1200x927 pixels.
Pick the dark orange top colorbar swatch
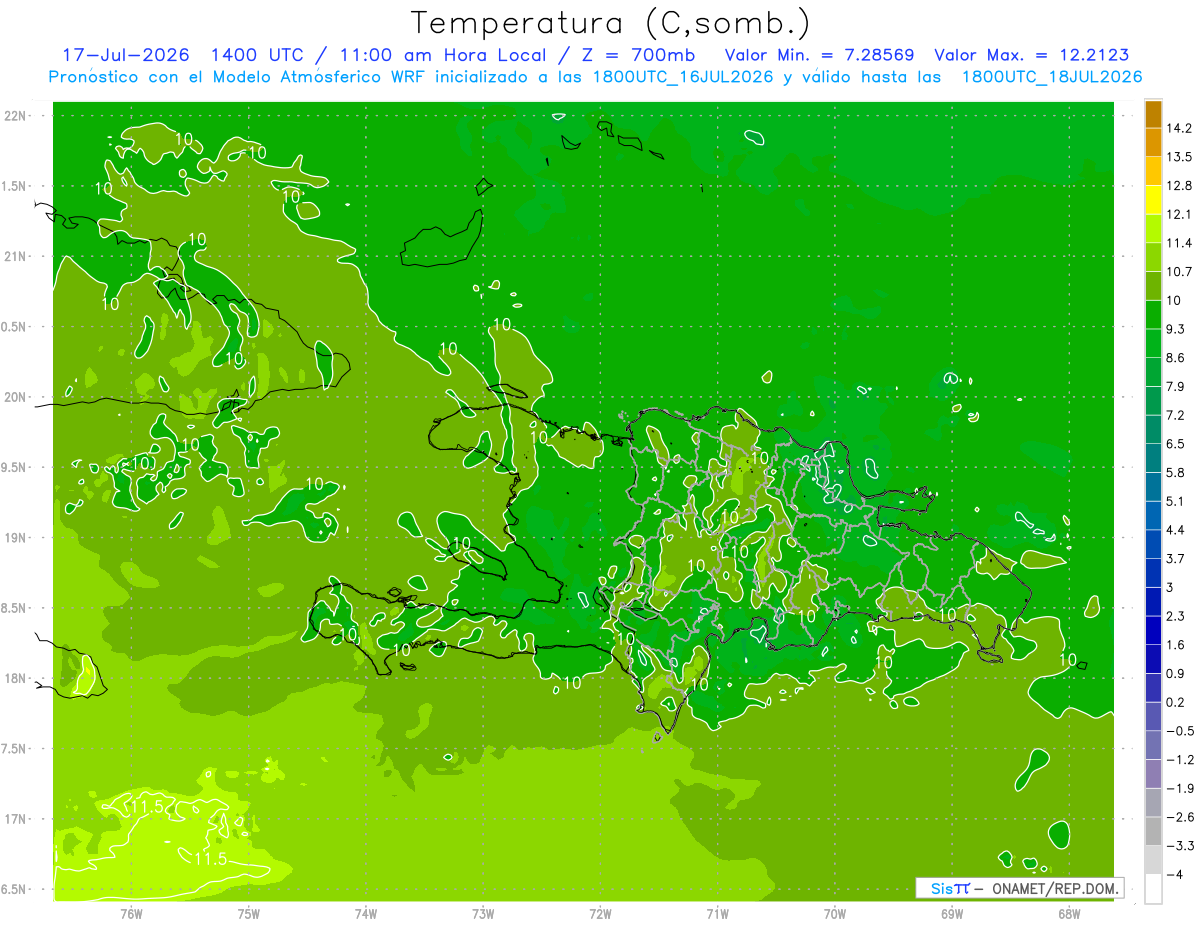point(1153,114)
